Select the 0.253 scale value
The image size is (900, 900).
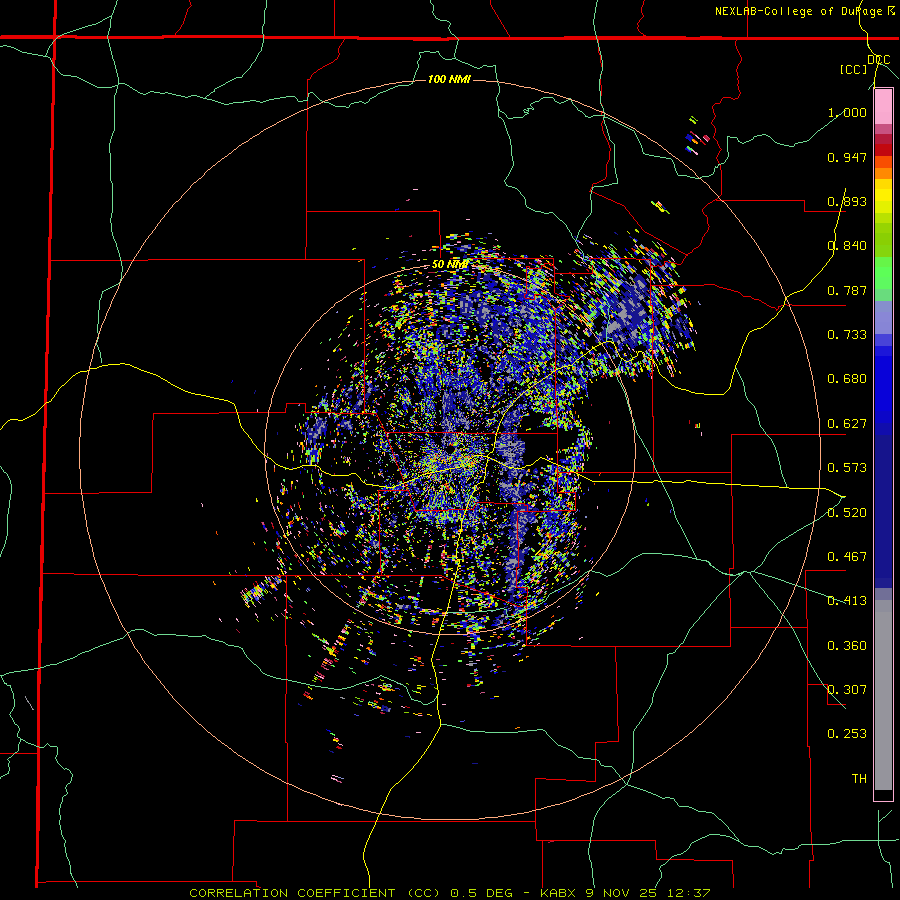[x=847, y=734]
